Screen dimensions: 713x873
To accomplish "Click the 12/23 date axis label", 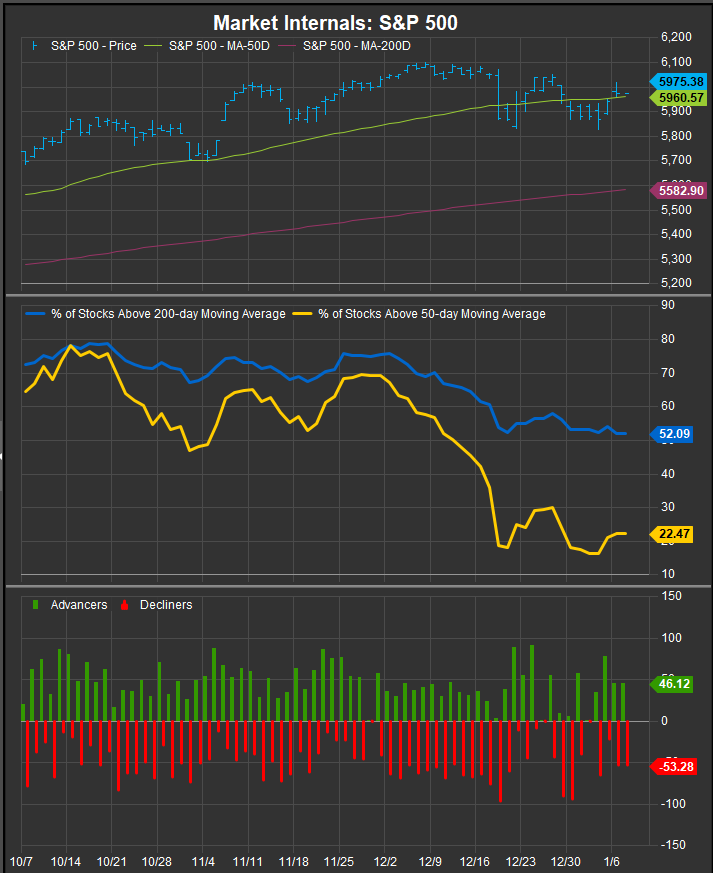I will click(520, 862).
